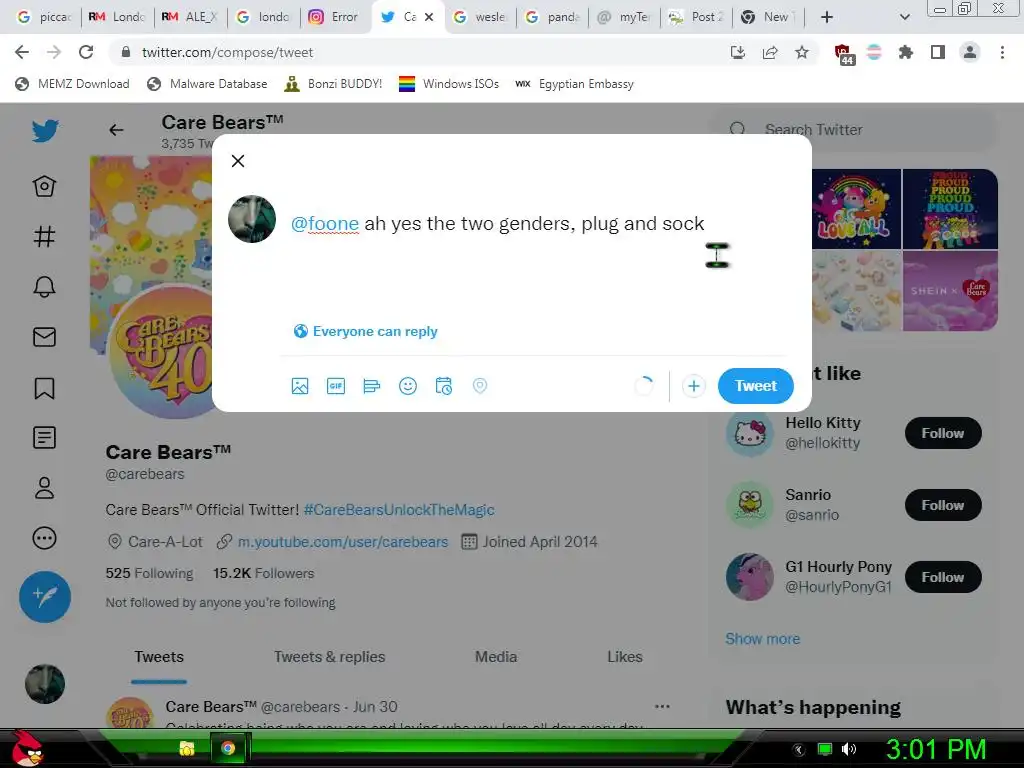Image resolution: width=1024 pixels, height=768 pixels.
Task: Open Hello Kitty profile avatar
Action: 750,433
